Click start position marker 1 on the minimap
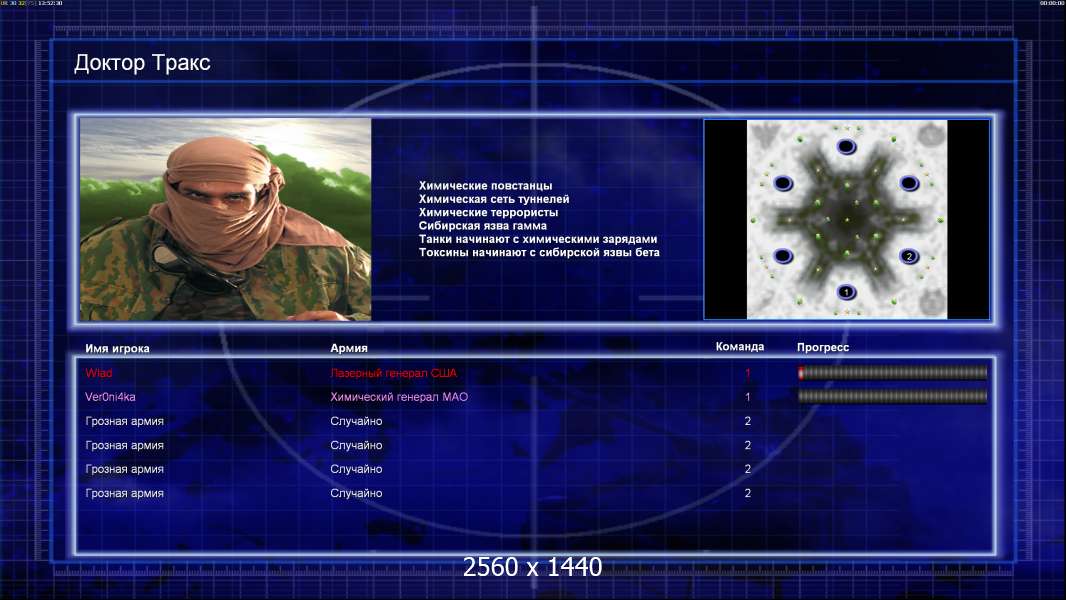 coord(846,292)
